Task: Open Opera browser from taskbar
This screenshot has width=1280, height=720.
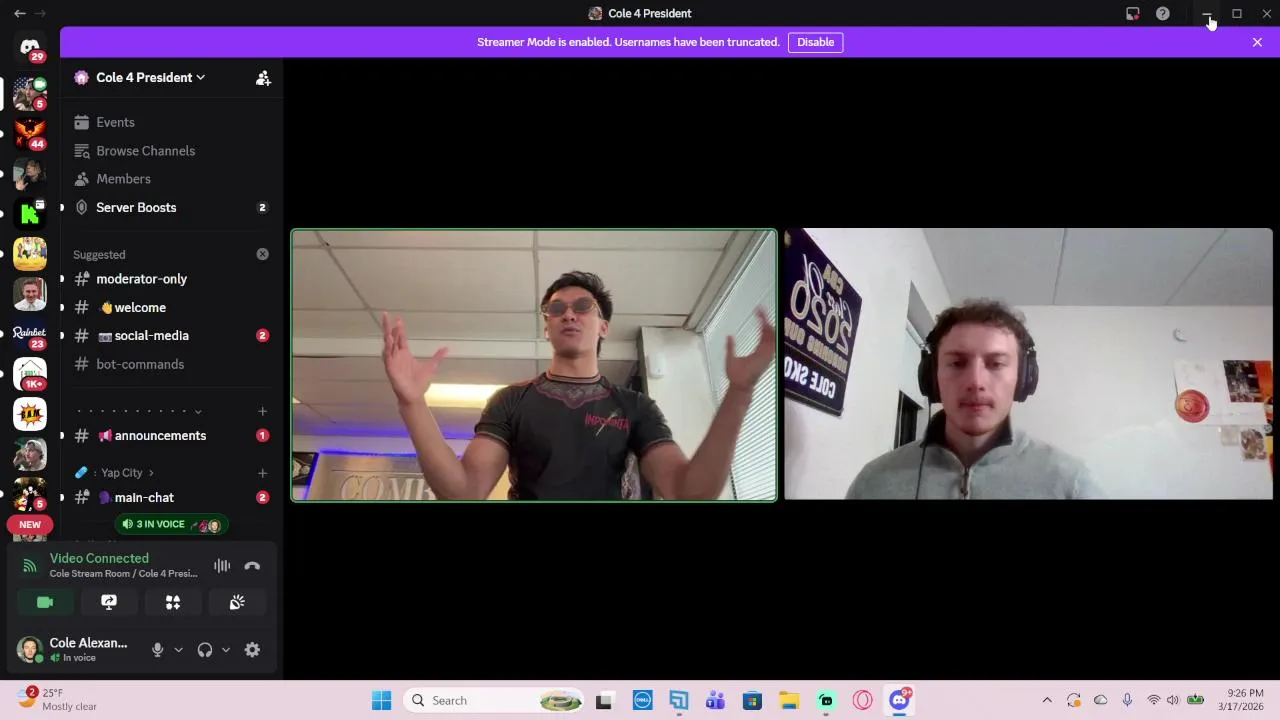Action: pyautogui.click(x=863, y=700)
